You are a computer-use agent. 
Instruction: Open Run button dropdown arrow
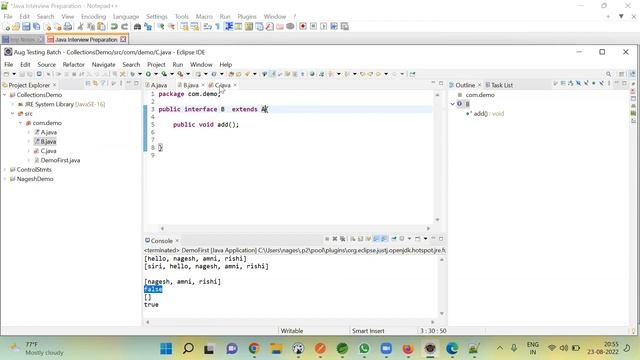(x=156, y=74)
